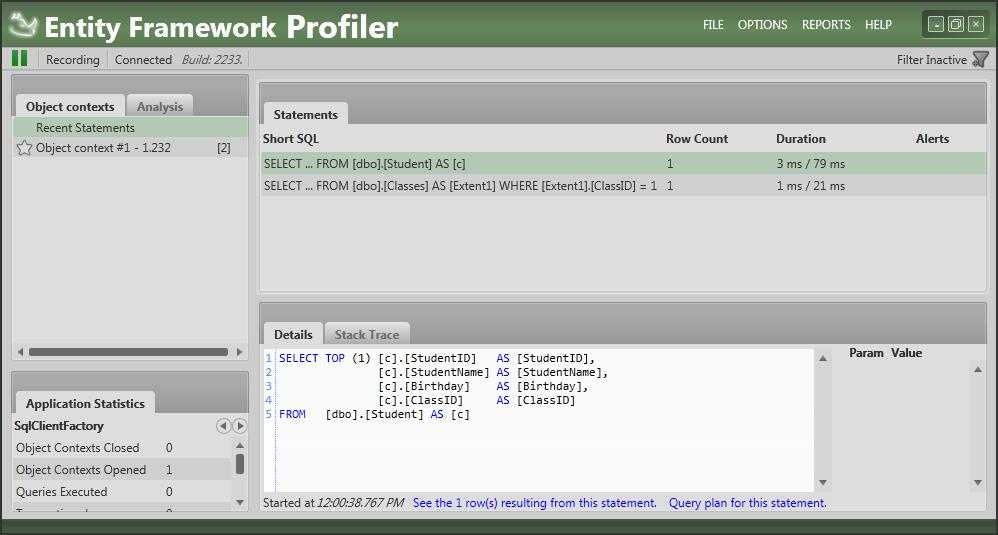Click the Build: 2233 label
This screenshot has width=998, height=535.
click(x=212, y=59)
